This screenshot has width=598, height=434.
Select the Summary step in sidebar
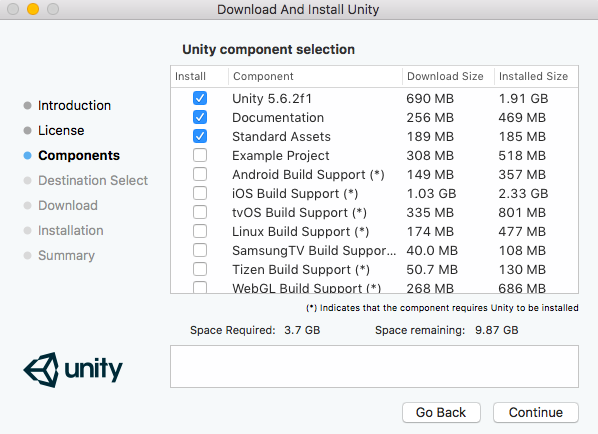[x=66, y=256]
